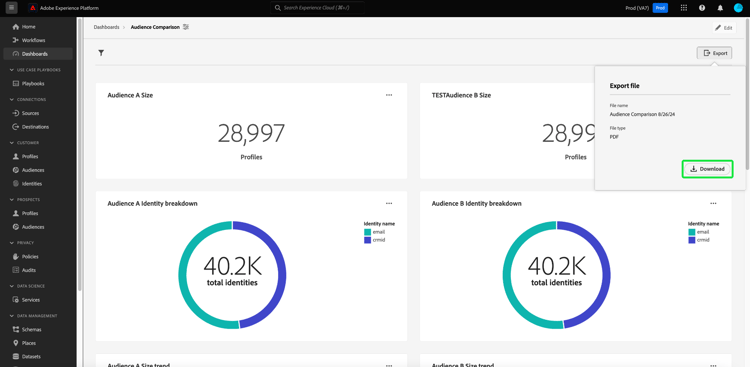
Task: Click the Download button
Action: pos(707,169)
